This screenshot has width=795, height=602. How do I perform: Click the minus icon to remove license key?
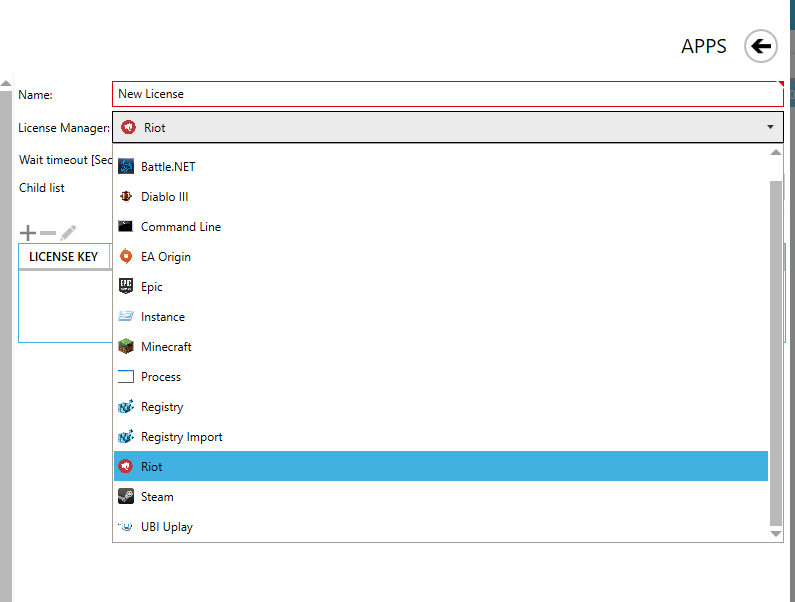tap(48, 233)
